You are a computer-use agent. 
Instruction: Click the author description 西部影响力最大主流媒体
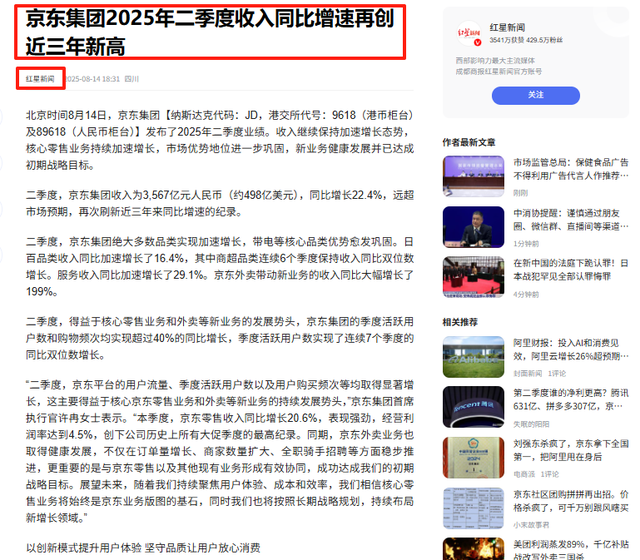495,61
